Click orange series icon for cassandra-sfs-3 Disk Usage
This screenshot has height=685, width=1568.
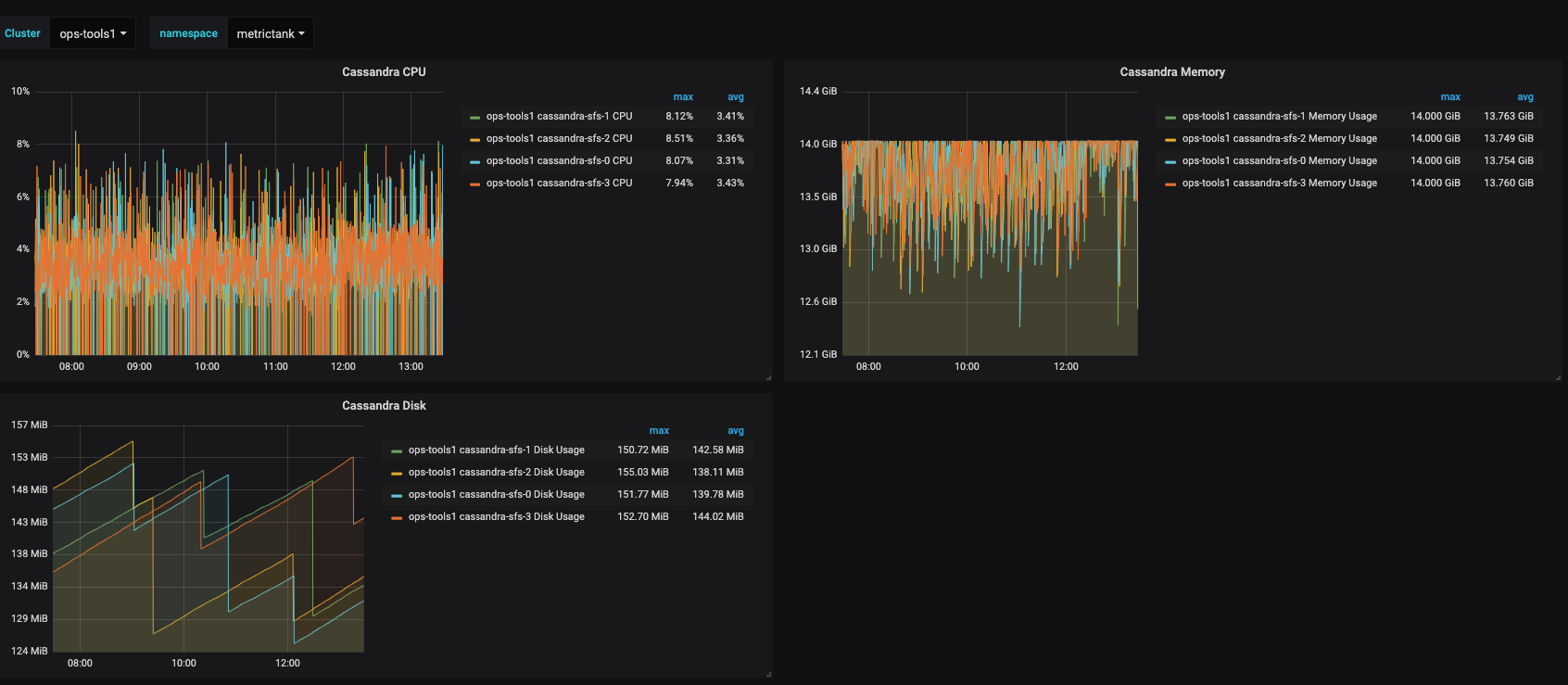tap(397, 518)
